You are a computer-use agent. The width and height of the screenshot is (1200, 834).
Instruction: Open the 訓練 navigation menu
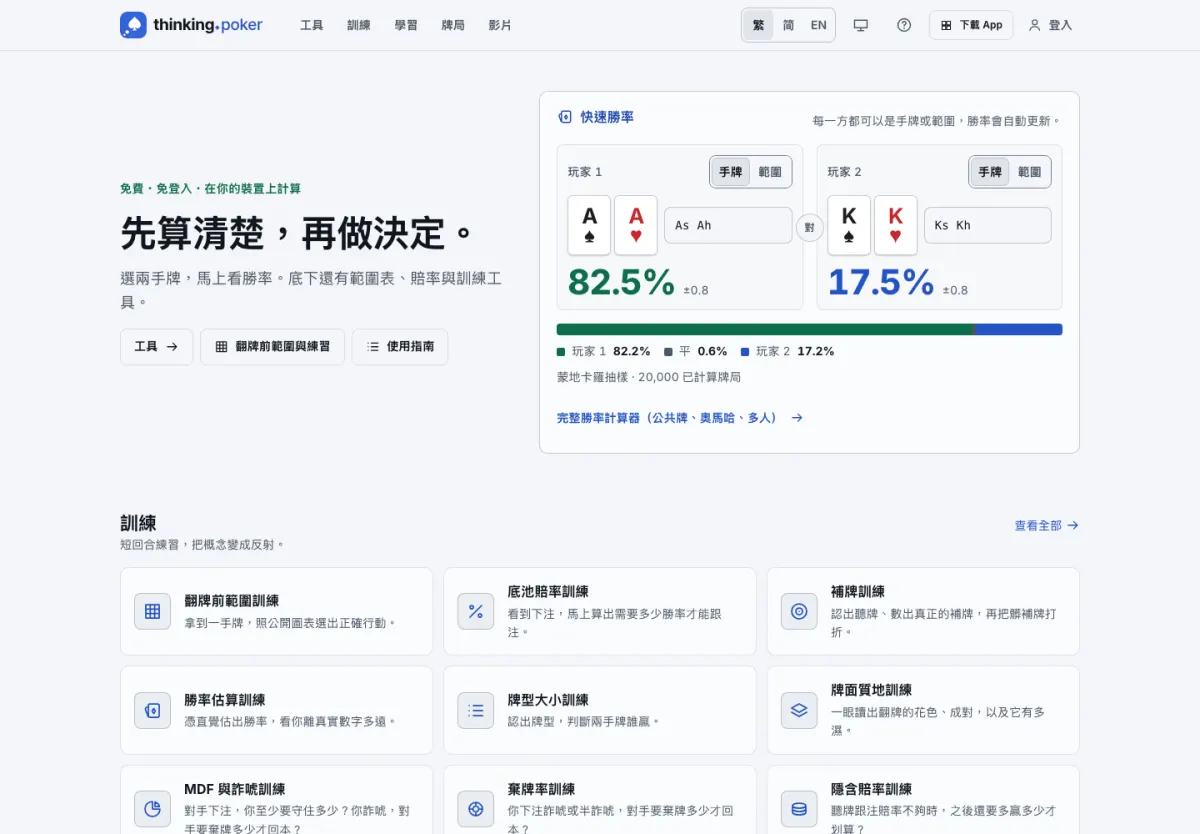359,25
